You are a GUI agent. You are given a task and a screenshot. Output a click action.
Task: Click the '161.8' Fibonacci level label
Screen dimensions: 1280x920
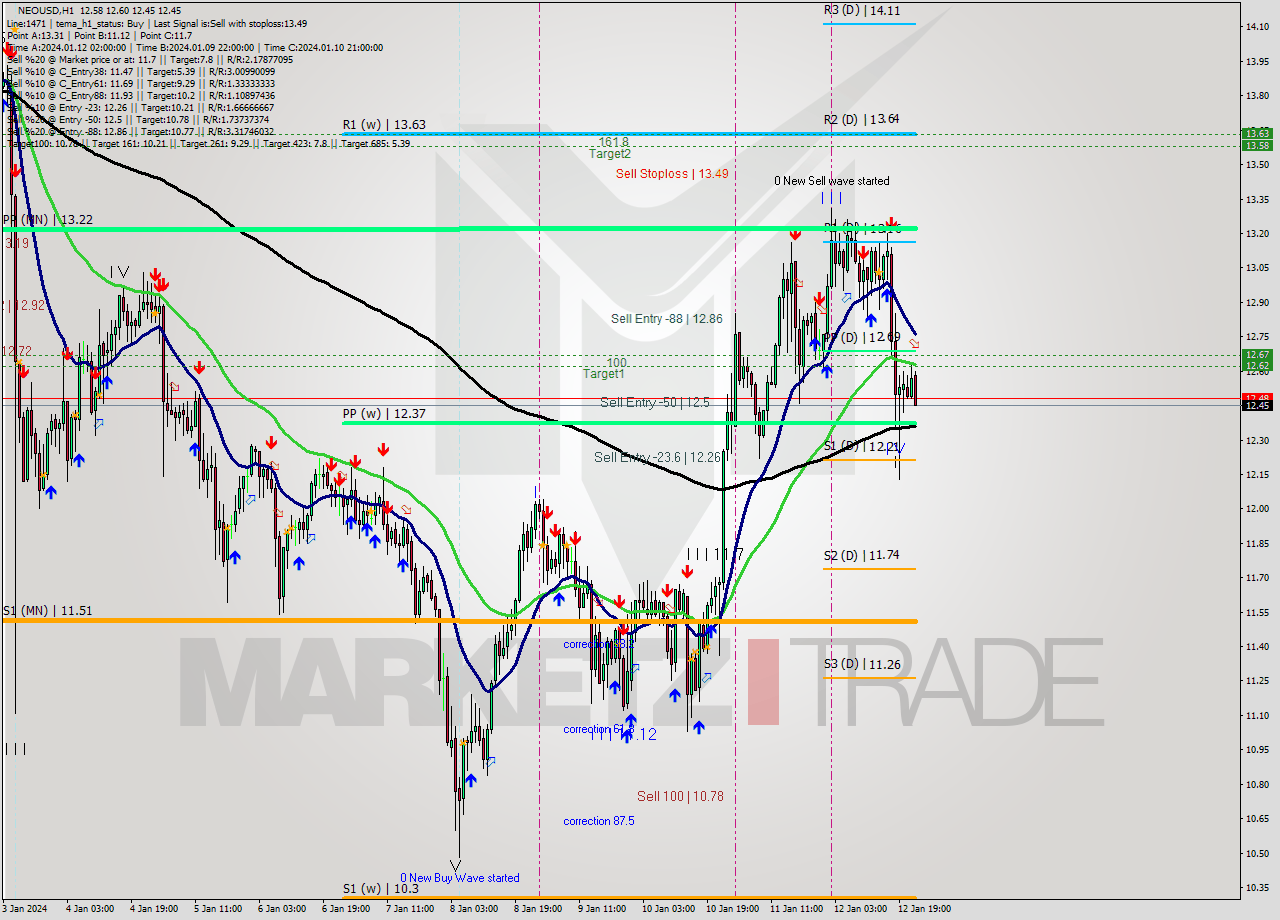tap(613, 142)
